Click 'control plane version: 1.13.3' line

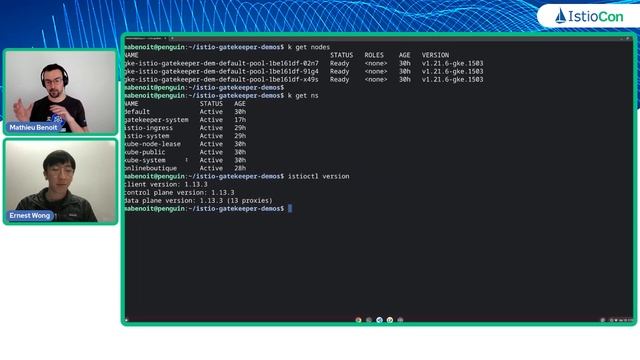point(179,193)
